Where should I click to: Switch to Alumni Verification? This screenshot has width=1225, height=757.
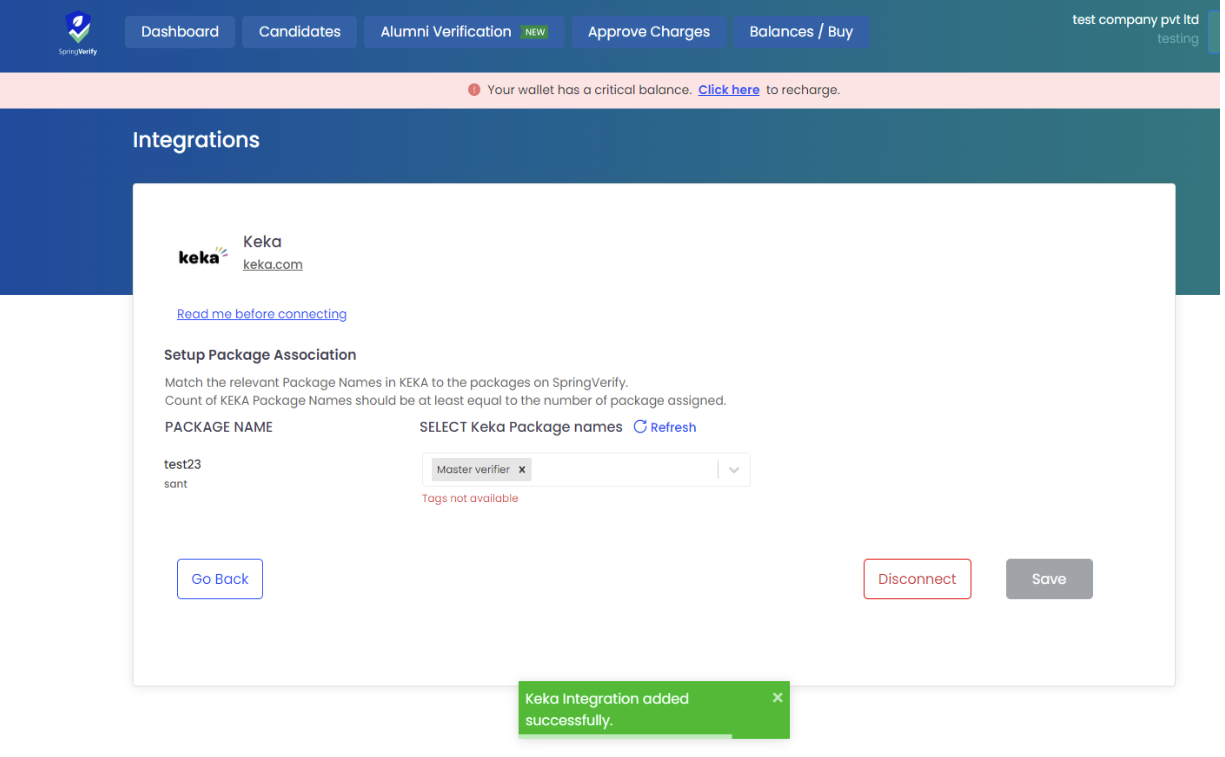[446, 32]
